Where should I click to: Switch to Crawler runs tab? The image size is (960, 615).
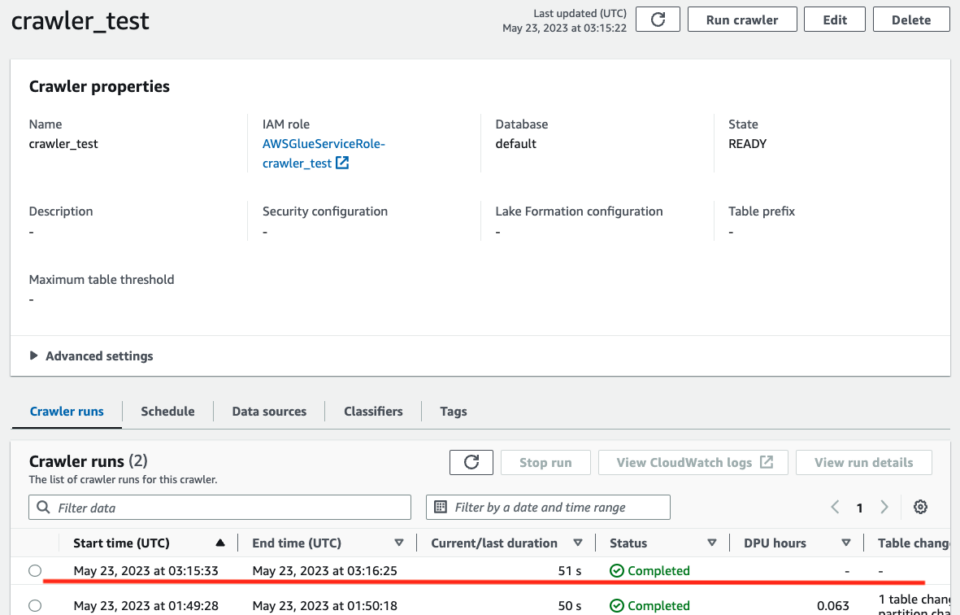pyautogui.click(x=67, y=412)
